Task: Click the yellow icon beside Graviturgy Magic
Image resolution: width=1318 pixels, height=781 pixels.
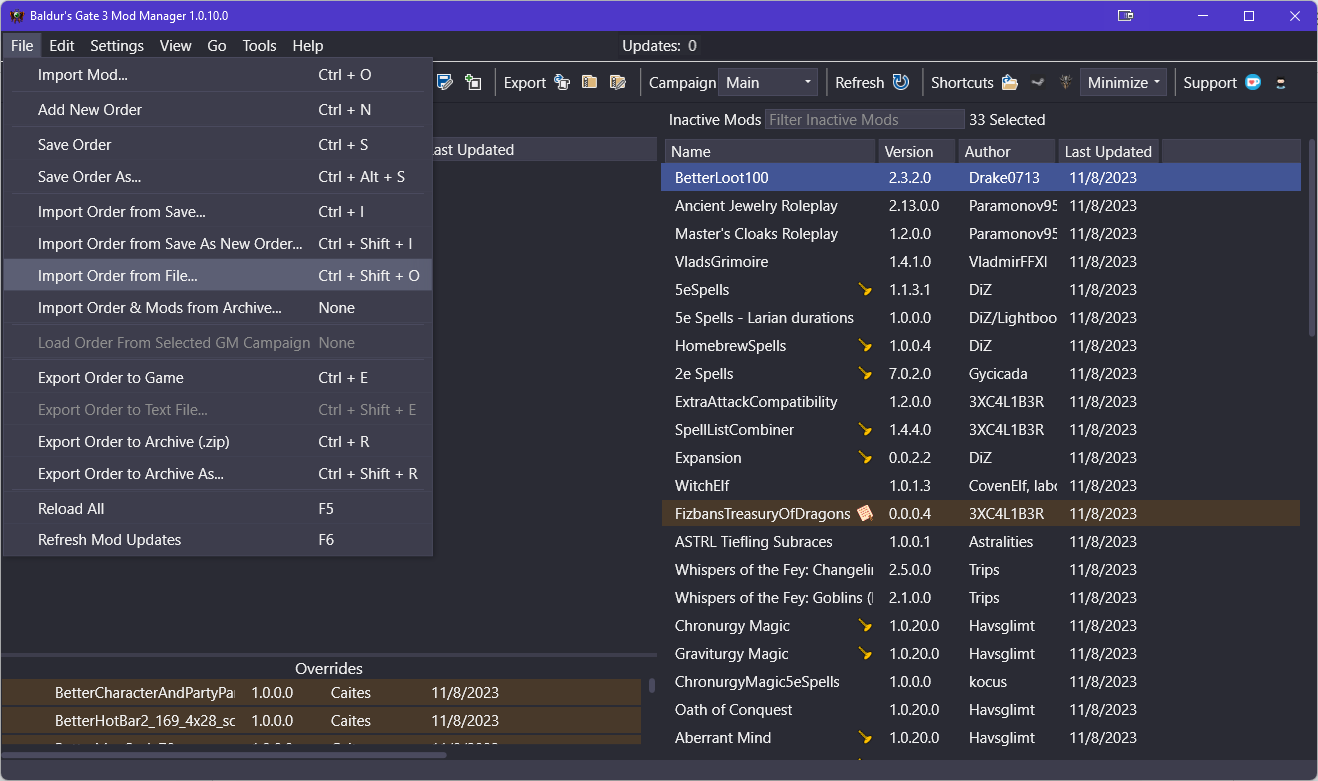Action: 865,654
